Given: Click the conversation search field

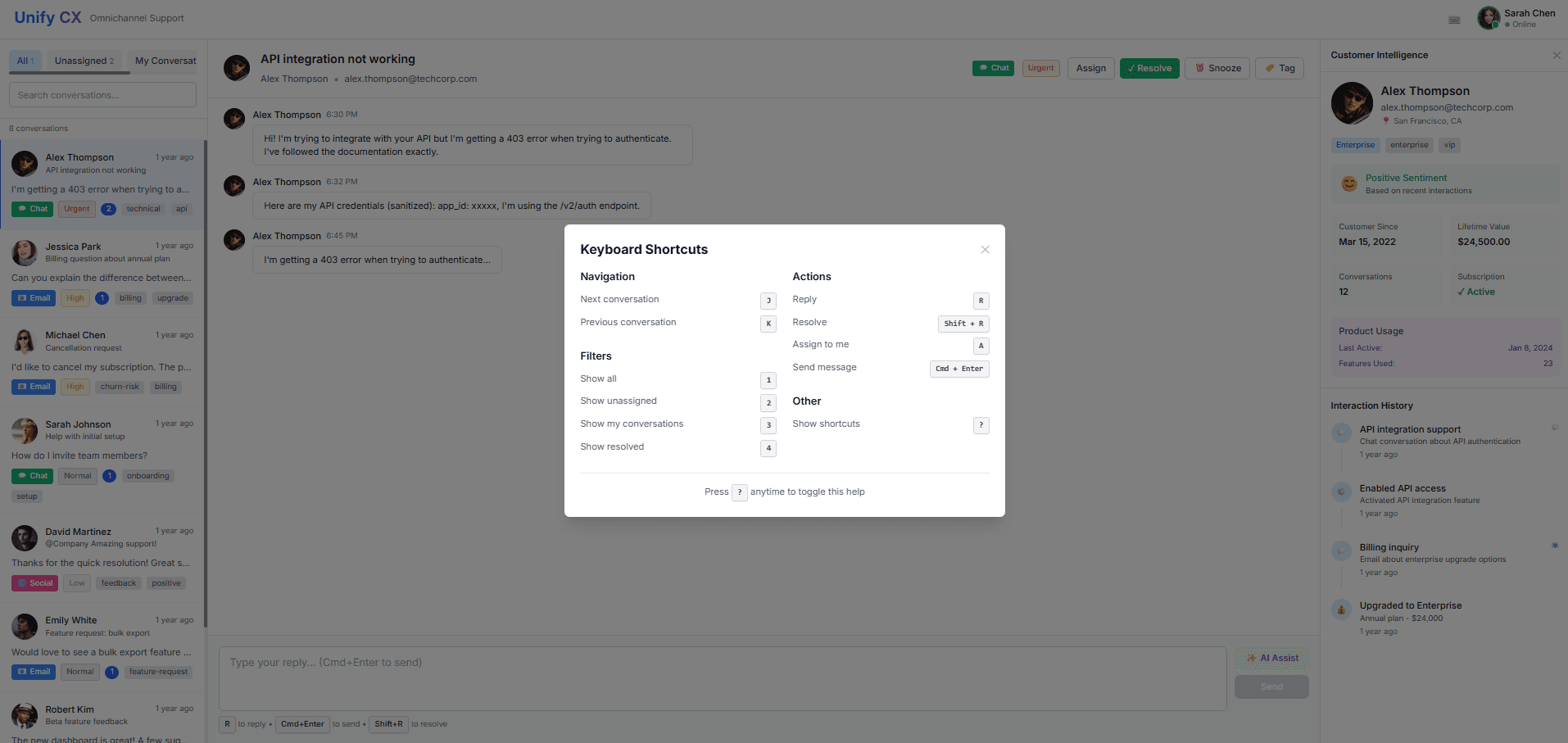Looking at the screenshot, I should [x=102, y=94].
